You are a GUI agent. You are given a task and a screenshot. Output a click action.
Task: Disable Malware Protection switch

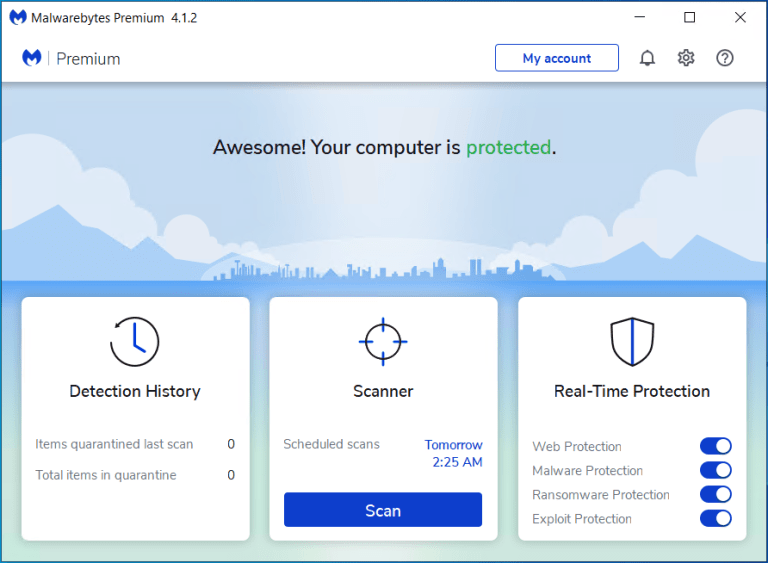pos(716,470)
